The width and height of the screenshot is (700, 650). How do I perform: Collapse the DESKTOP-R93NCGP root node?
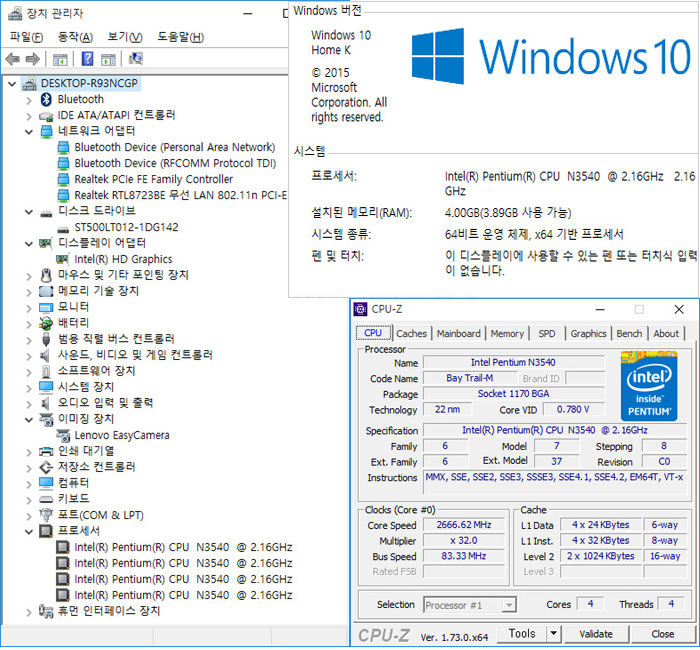coord(12,84)
